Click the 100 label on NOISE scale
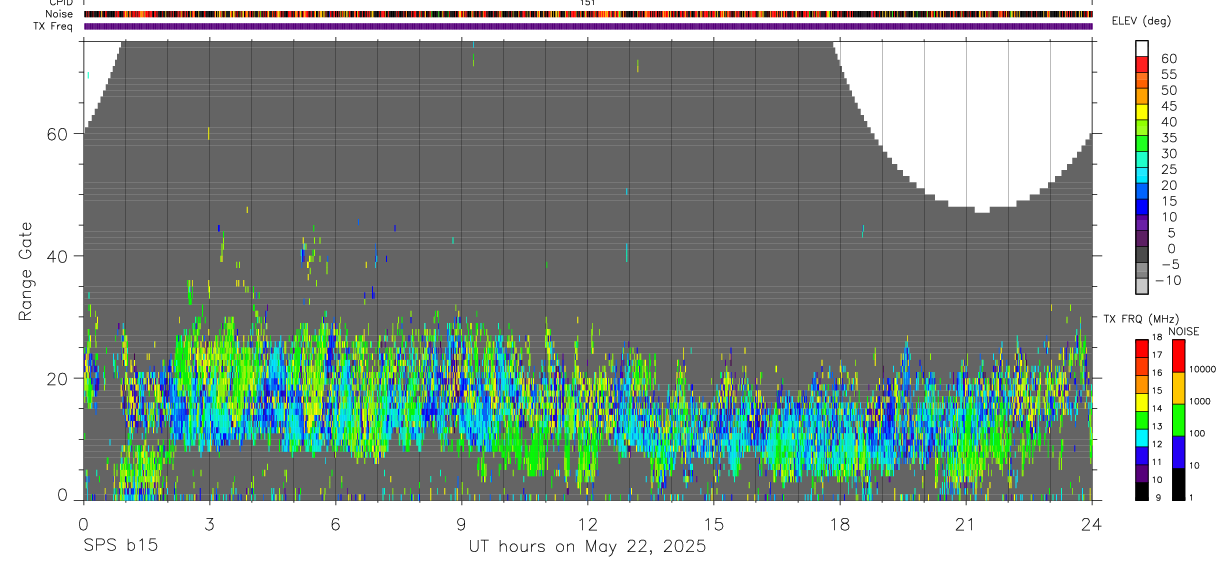This screenshot has width=1228, height=567. [1198, 434]
